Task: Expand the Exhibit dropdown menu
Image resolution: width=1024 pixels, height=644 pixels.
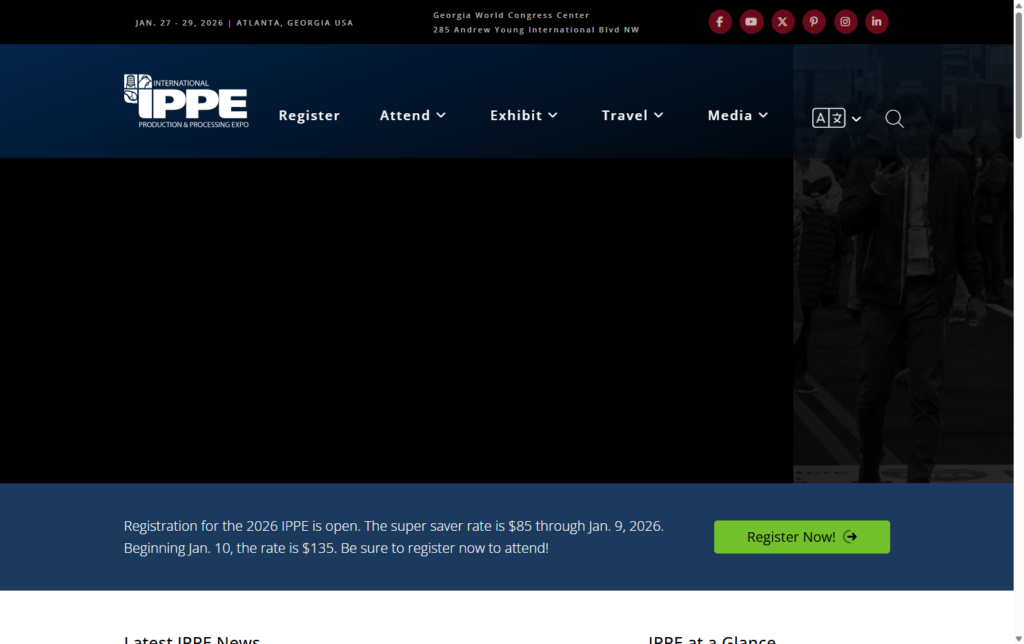Action: tap(523, 116)
